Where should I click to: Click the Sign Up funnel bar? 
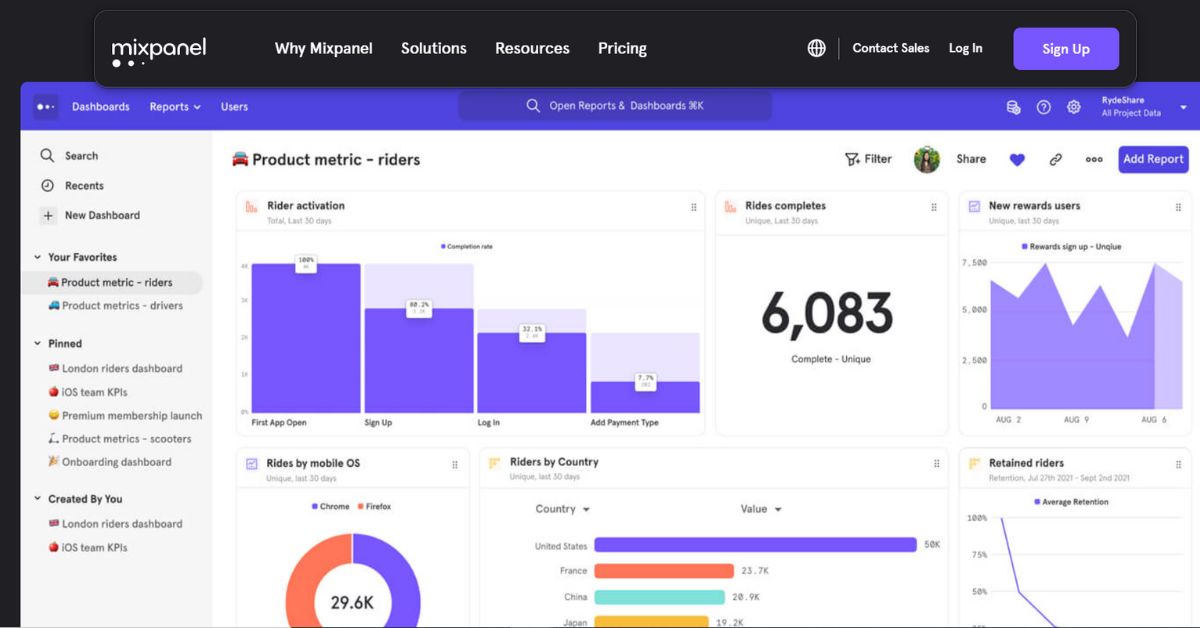(419, 360)
